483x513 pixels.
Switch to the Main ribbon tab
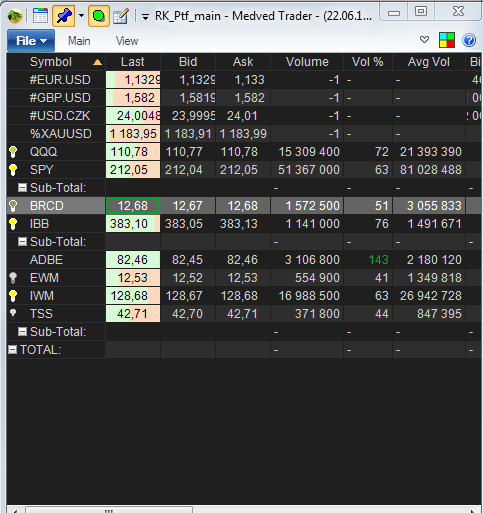pos(79,41)
